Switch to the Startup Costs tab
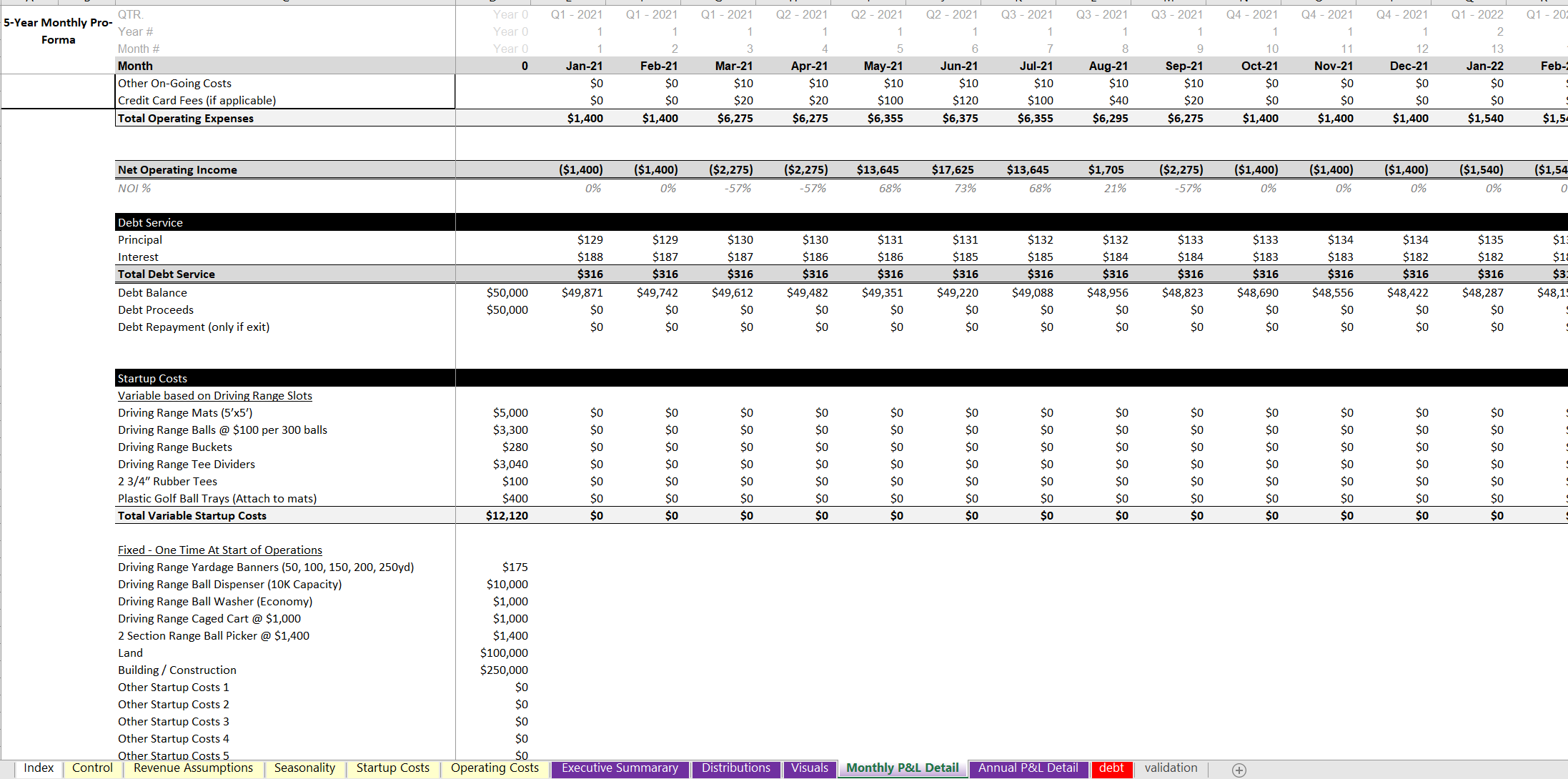The image size is (1568, 779). tap(393, 768)
